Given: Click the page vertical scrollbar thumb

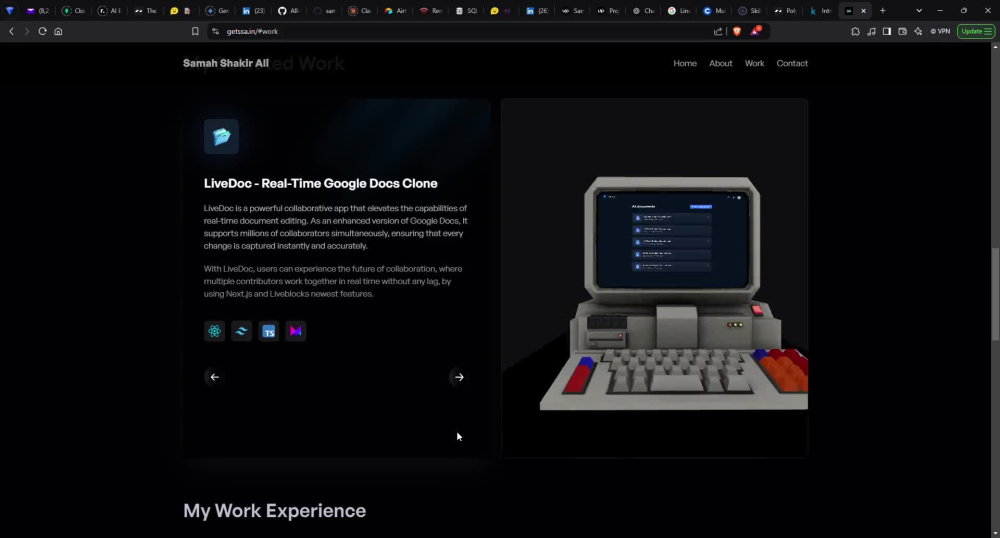Looking at the screenshot, I should pyautogui.click(x=995, y=294).
